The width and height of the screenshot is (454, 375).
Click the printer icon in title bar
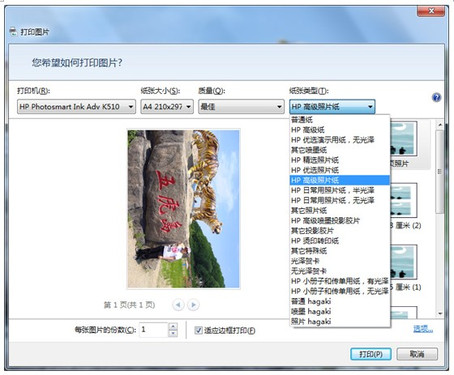pyautogui.click(x=13, y=32)
